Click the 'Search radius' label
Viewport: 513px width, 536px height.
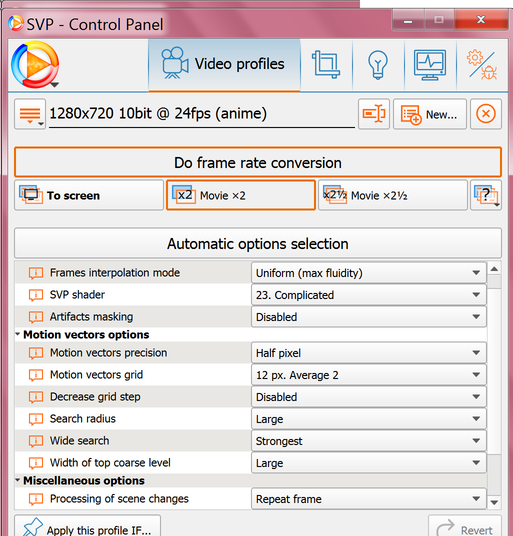click(x=83, y=419)
